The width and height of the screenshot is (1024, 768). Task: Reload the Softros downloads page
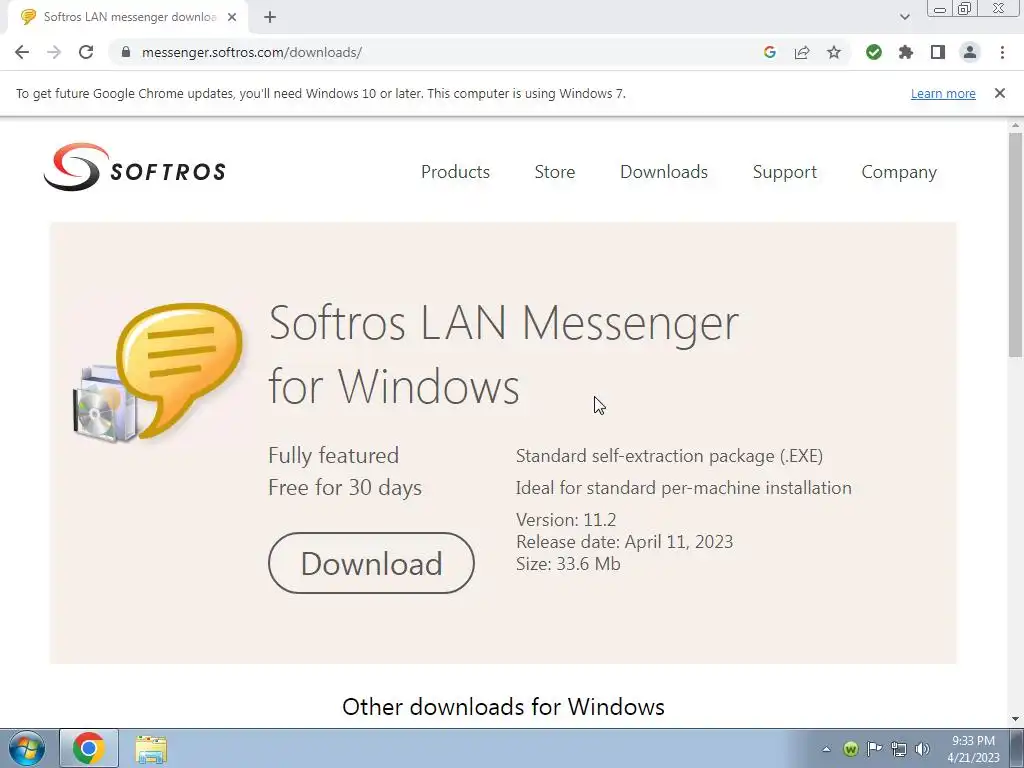click(x=86, y=52)
